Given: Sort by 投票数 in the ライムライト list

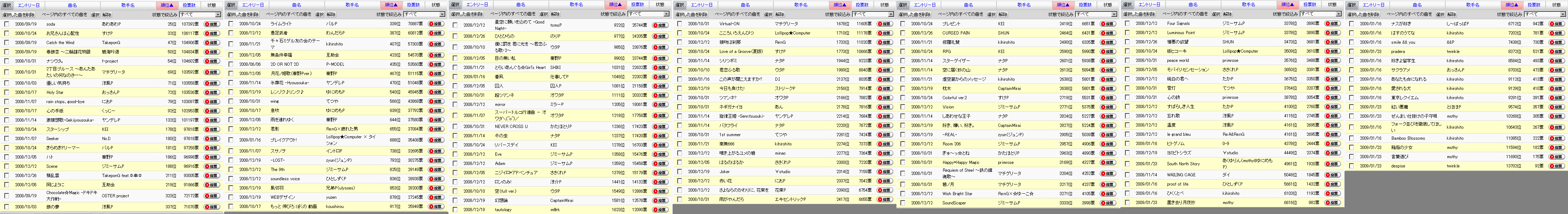Looking at the screenshot, I should click(413, 5).
